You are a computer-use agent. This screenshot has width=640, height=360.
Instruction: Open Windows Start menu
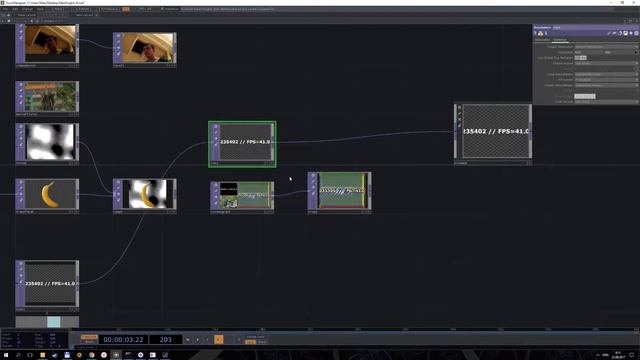tap(6, 355)
